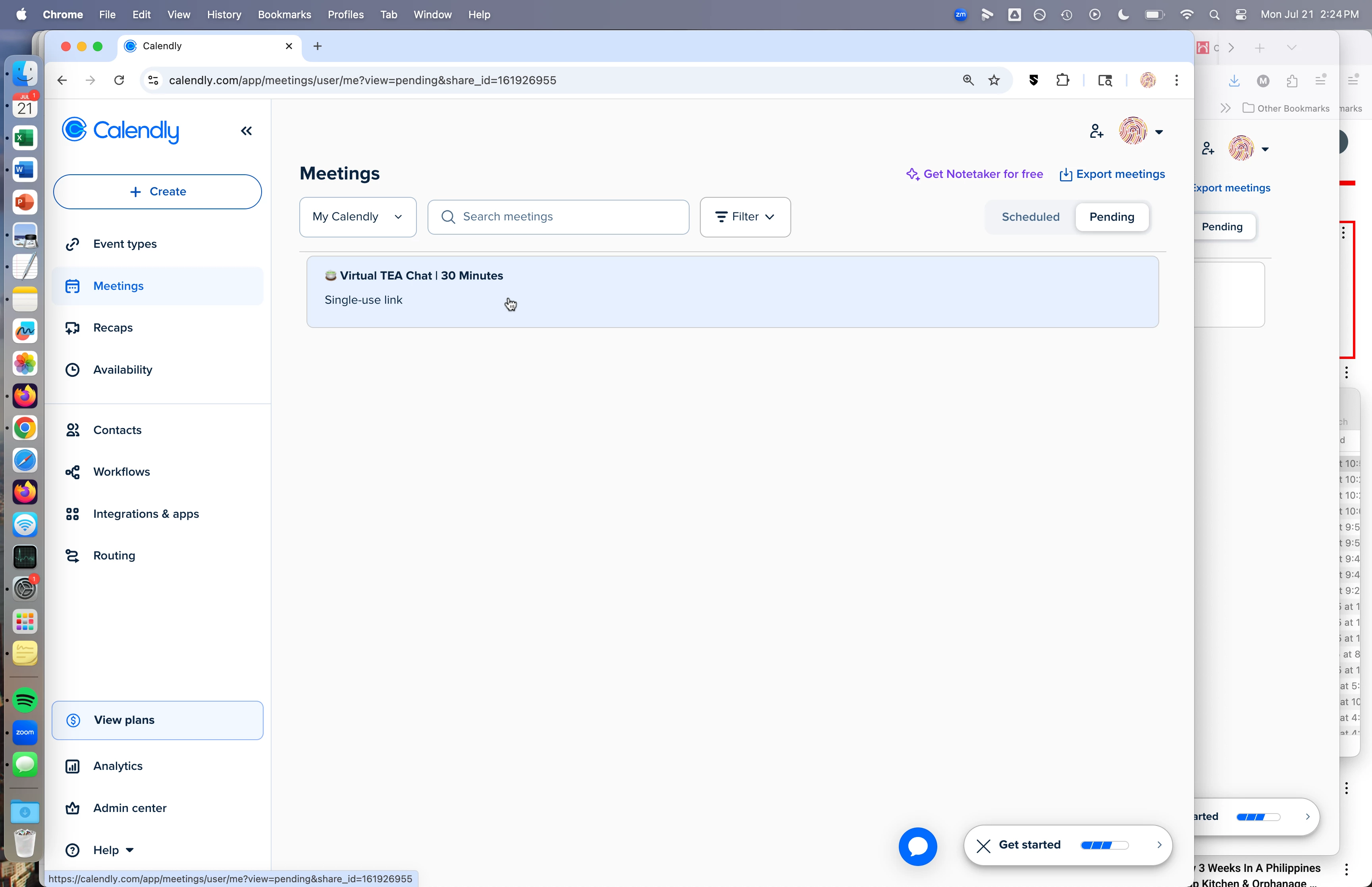Screen dimensions: 1372x887
Task: Click Get Notetaker for free link
Action: pyautogui.click(x=974, y=174)
